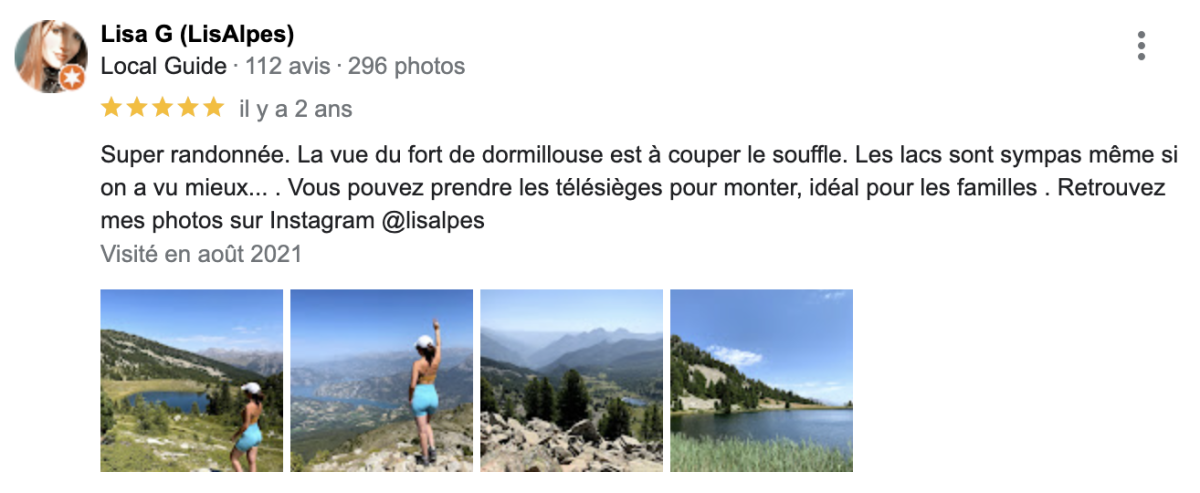1200x493 pixels.
Task: Click the orange Local Guide badge on avatar
Action: tap(71, 78)
